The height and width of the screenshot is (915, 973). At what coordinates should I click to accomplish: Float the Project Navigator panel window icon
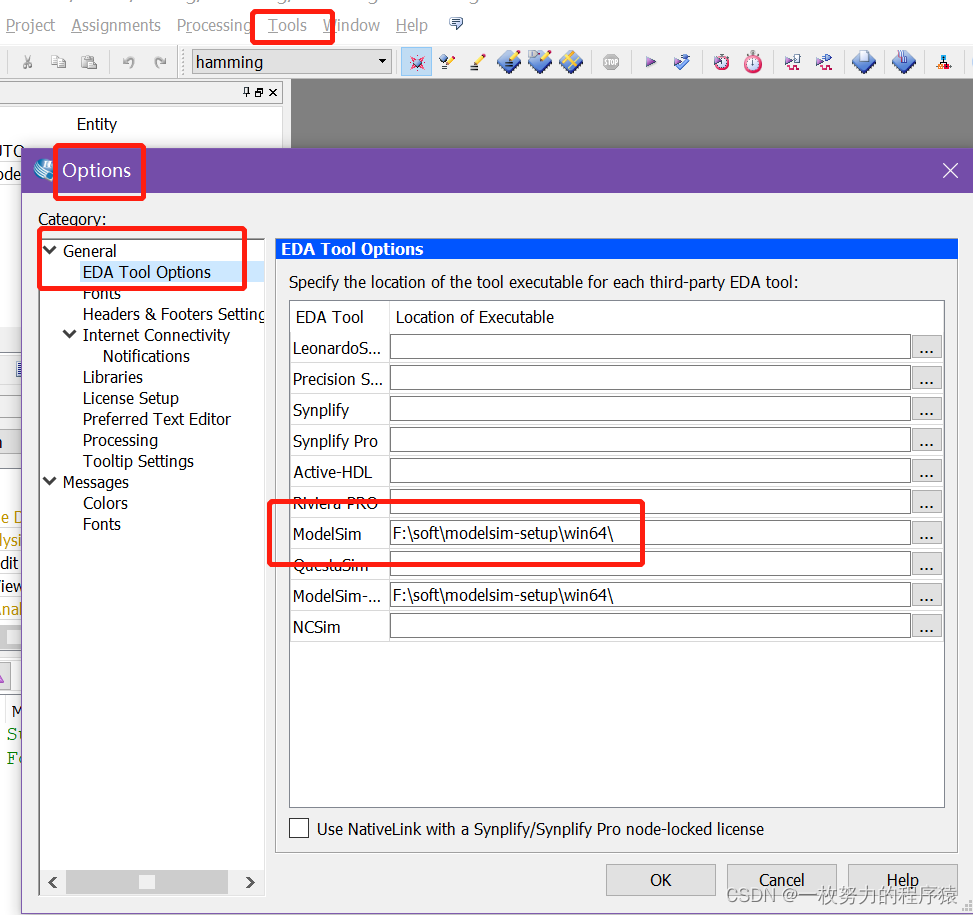pyautogui.click(x=259, y=92)
